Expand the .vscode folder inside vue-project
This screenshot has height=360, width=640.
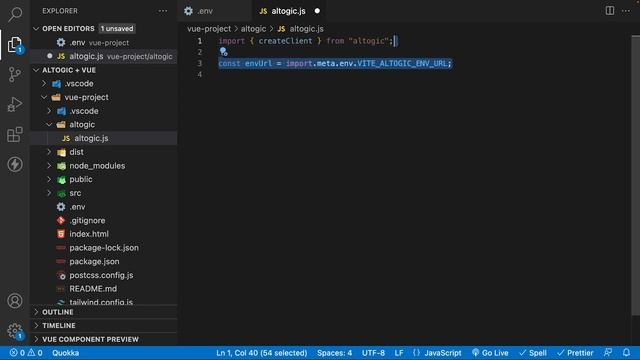click(49, 111)
